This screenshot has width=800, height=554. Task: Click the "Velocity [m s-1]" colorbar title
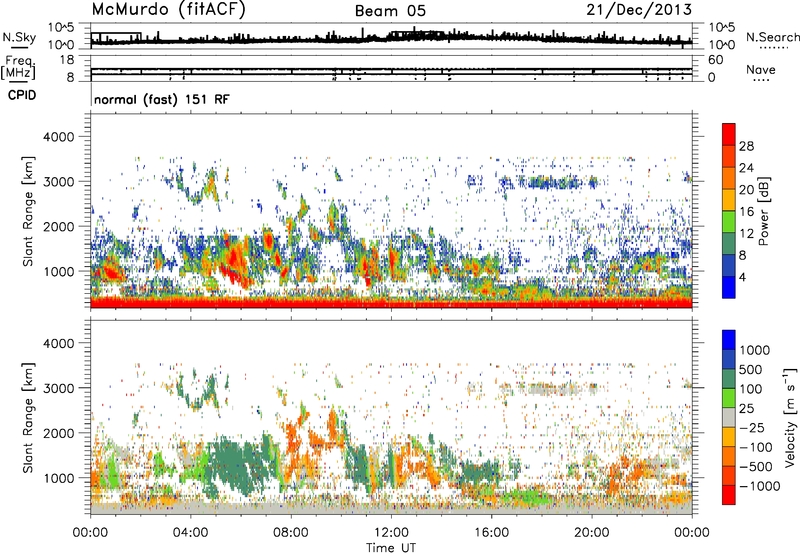(x=790, y=417)
